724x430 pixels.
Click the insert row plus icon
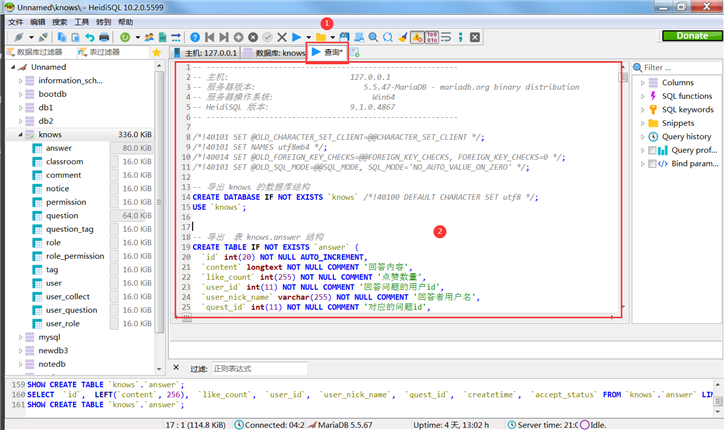coord(238,37)
